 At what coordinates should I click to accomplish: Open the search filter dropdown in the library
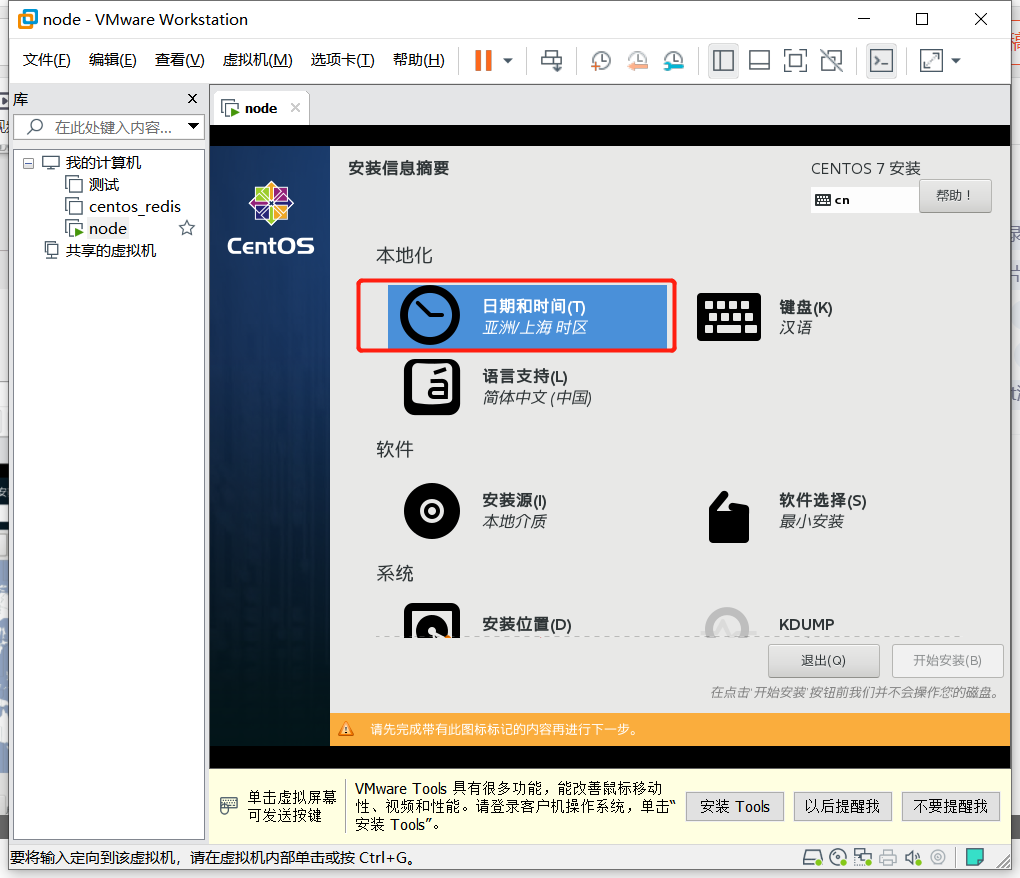pyautogui.click(x=194, y=126)
